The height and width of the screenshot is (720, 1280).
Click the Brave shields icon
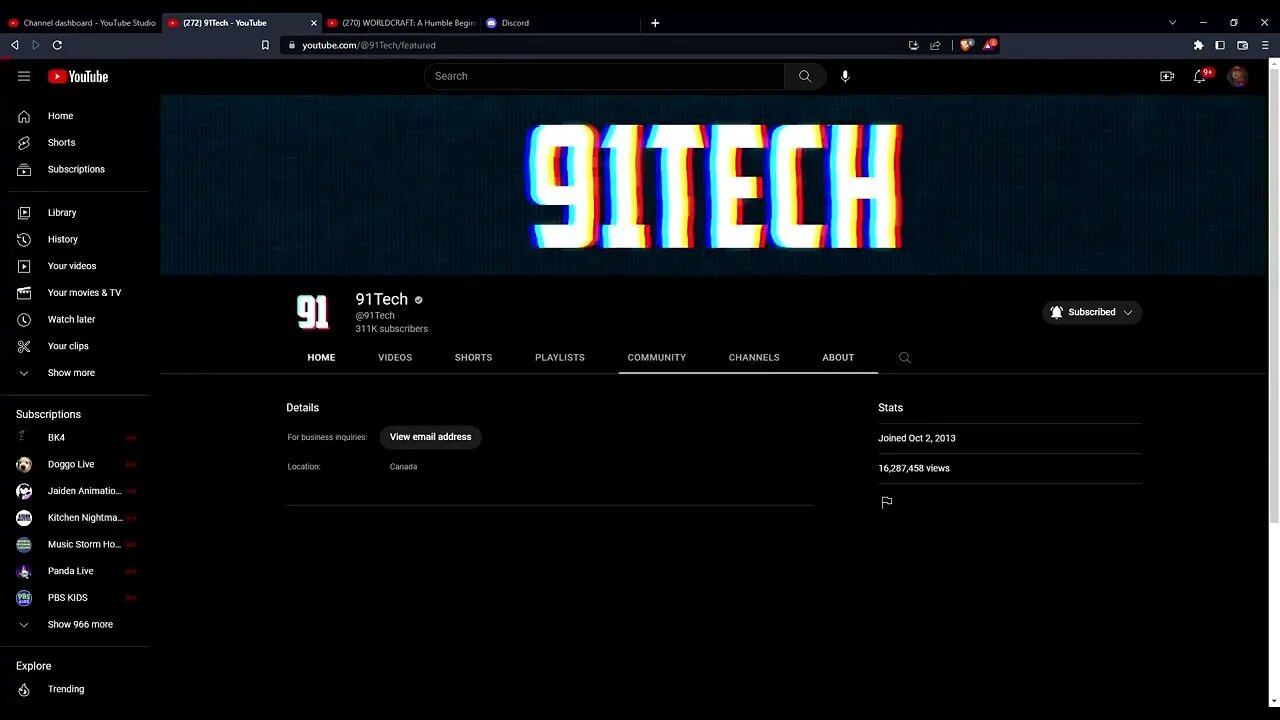966,45
